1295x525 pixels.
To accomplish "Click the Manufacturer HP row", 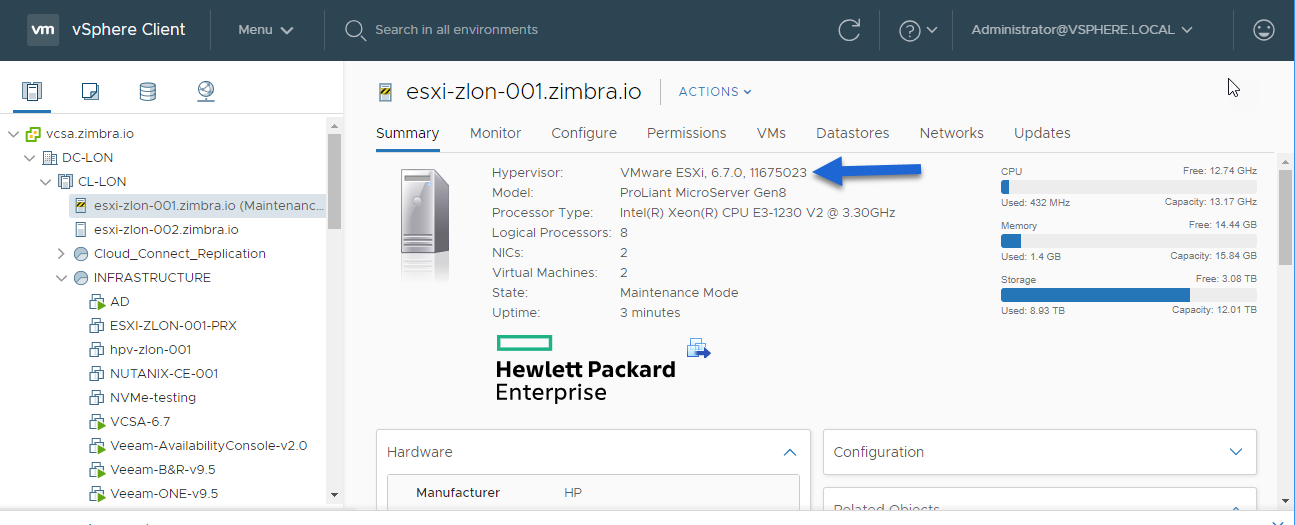I will (x=593, y=493).
